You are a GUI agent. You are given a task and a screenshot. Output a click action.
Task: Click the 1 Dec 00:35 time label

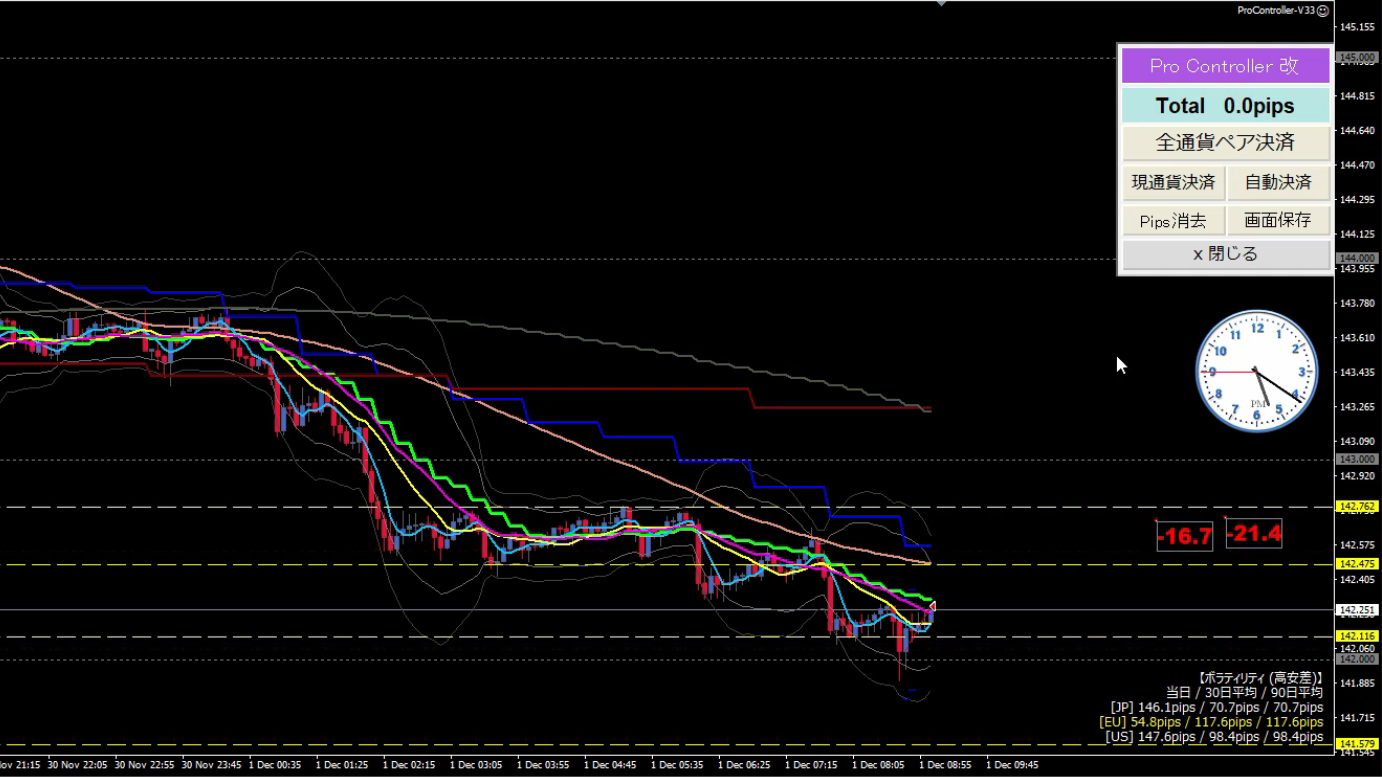[x=275, y=765]
